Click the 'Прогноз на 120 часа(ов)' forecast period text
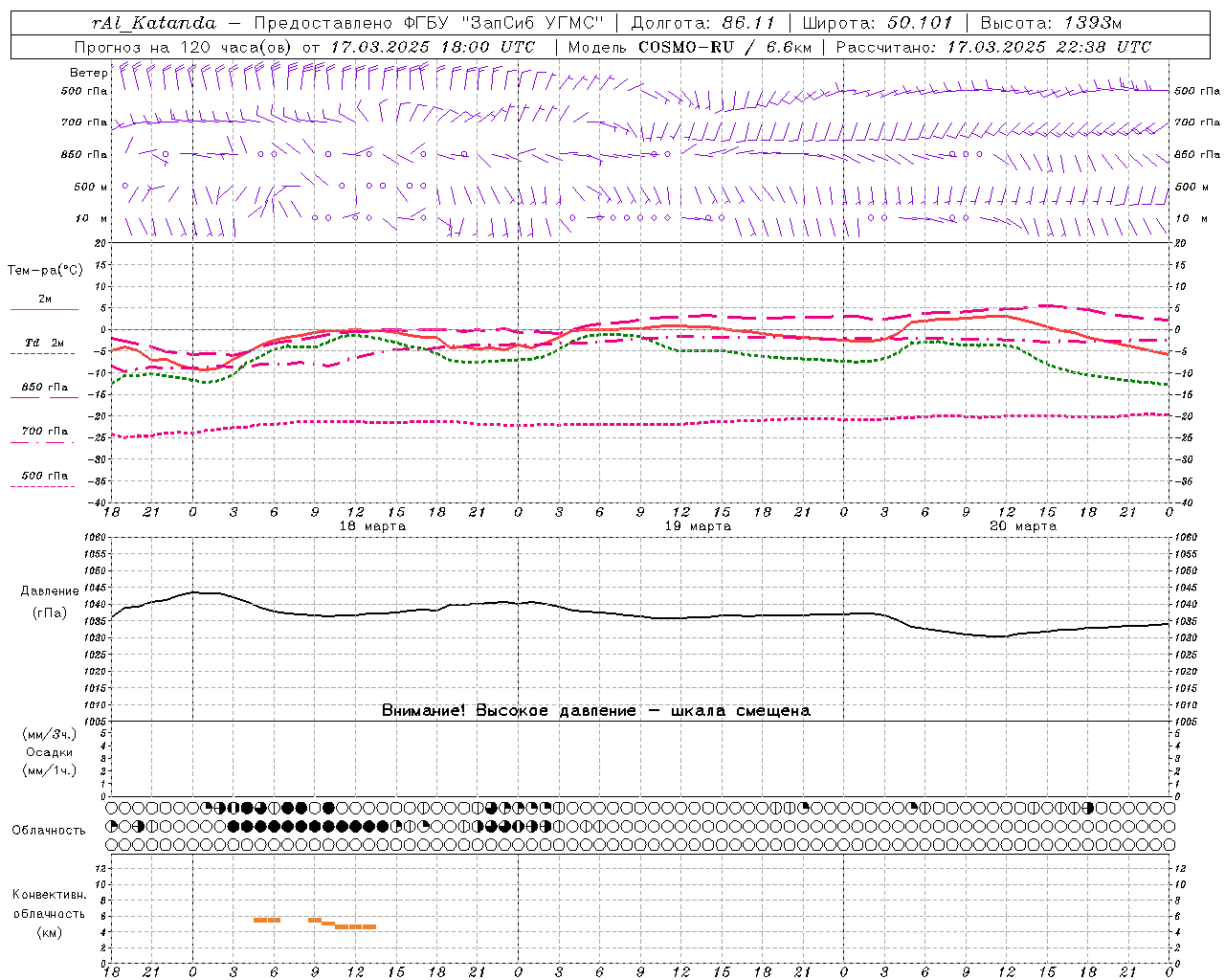The image size is (1225, 980). [185, 47]
